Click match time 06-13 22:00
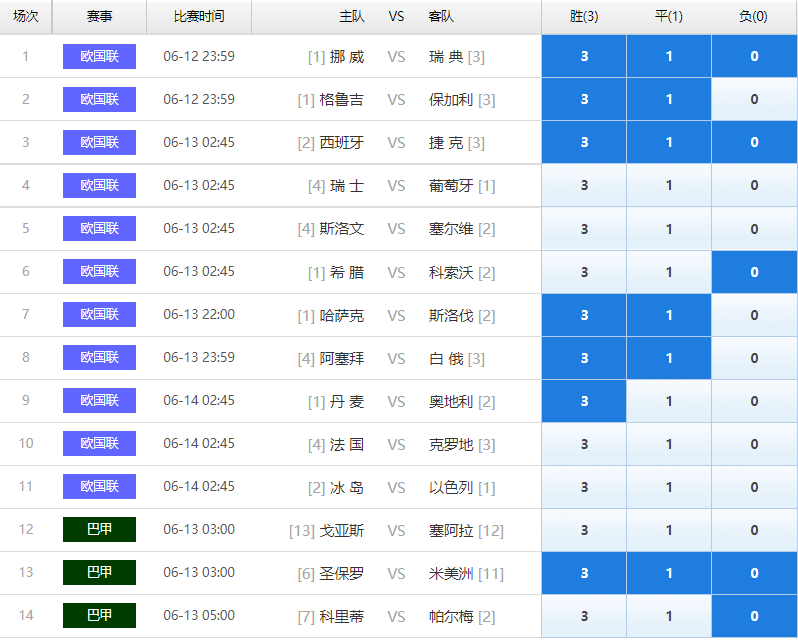Viewport: 798px width, 640px height. [199, 314]
